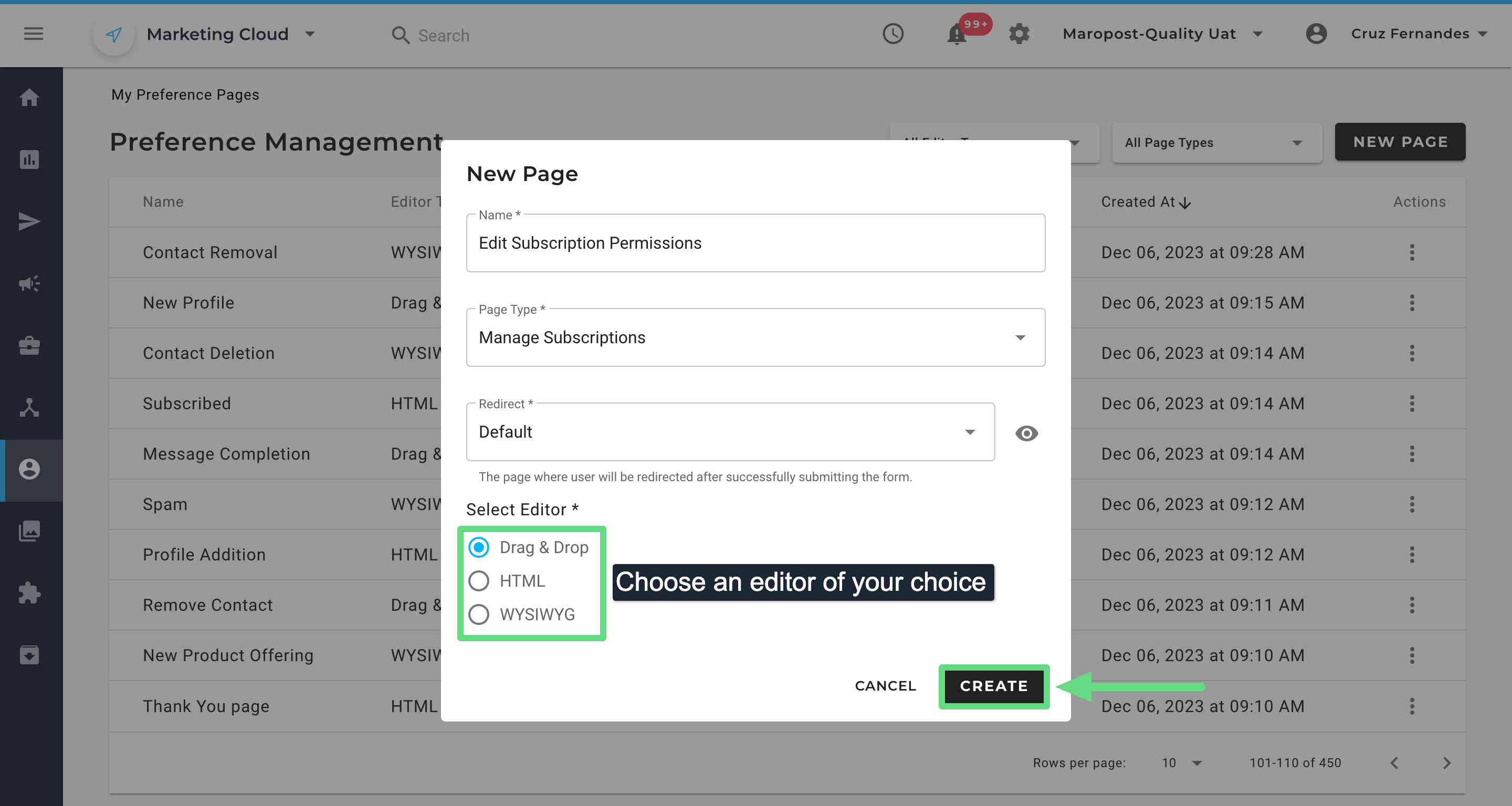Select the HTML editor radio button

tap(479, 581)
